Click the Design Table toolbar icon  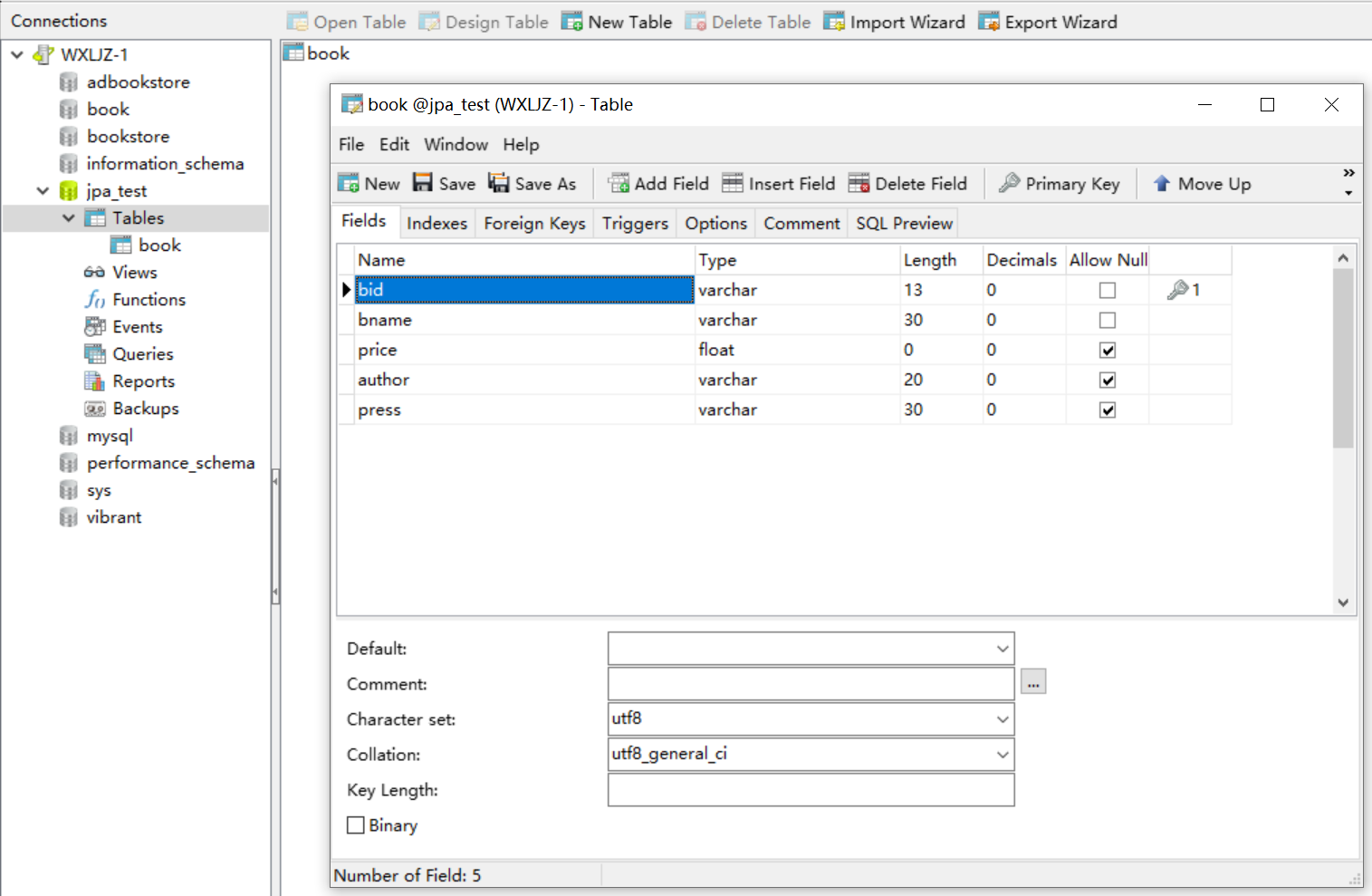point(429,22)
